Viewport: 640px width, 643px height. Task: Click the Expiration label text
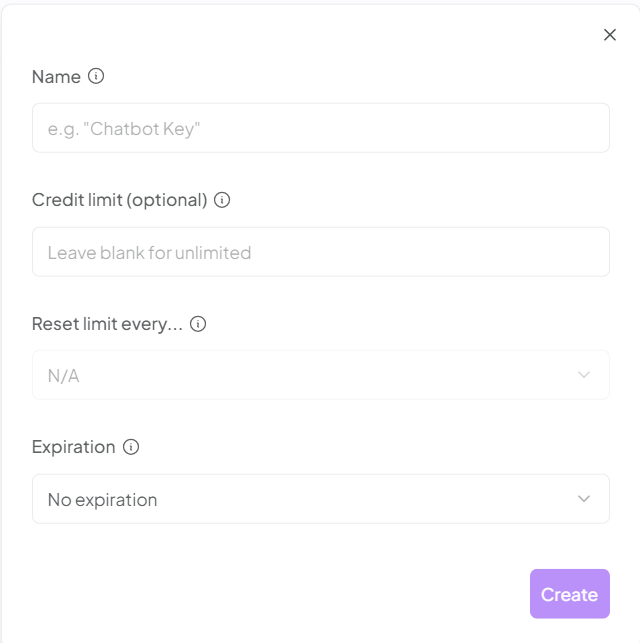[73, 447]
